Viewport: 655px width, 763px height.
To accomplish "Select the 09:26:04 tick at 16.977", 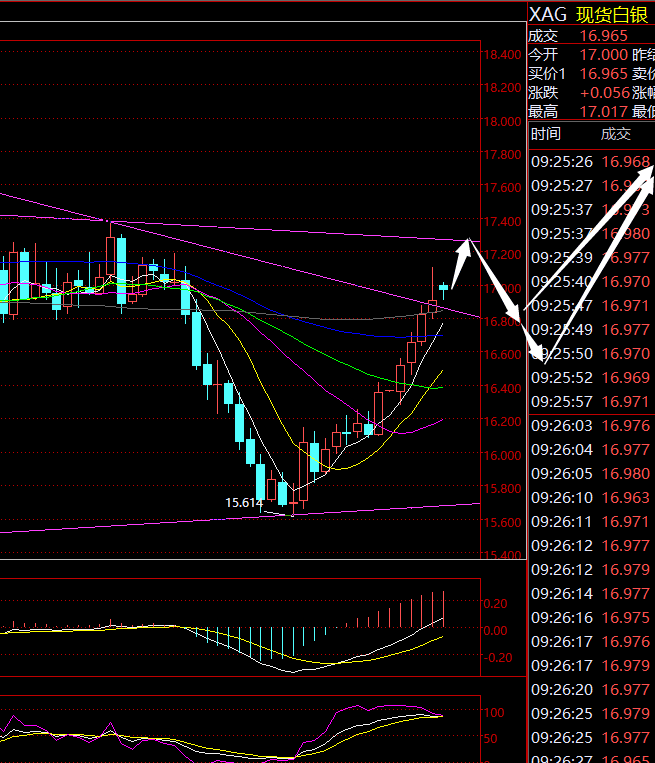I will [591, 450].
